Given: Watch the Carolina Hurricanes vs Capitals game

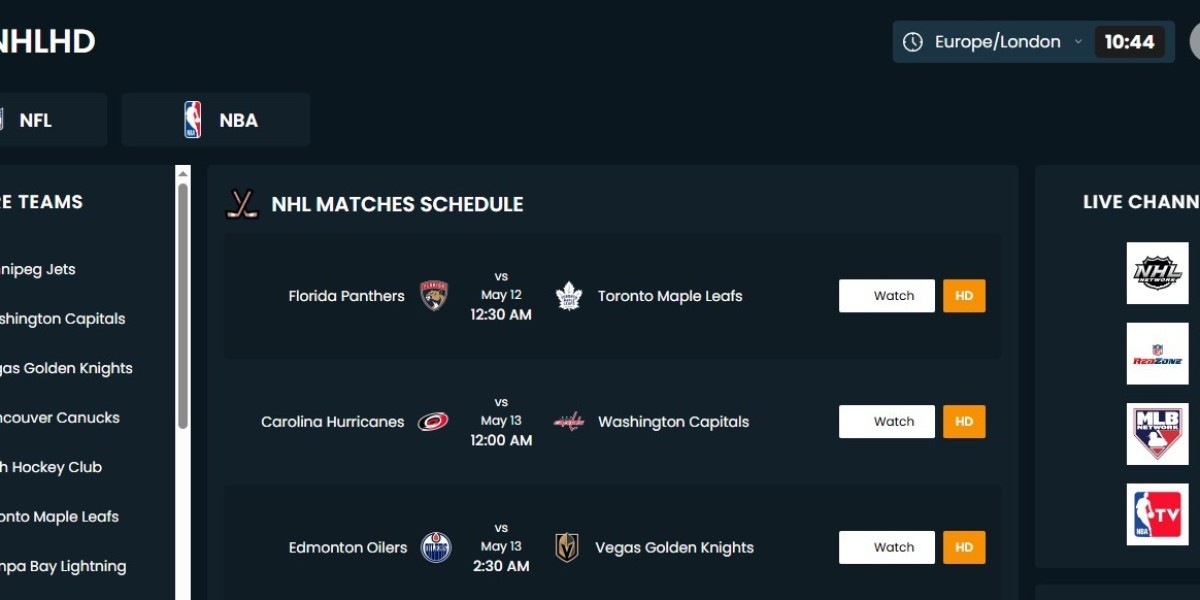Looking at the screenshot, I should click(887, 422).
